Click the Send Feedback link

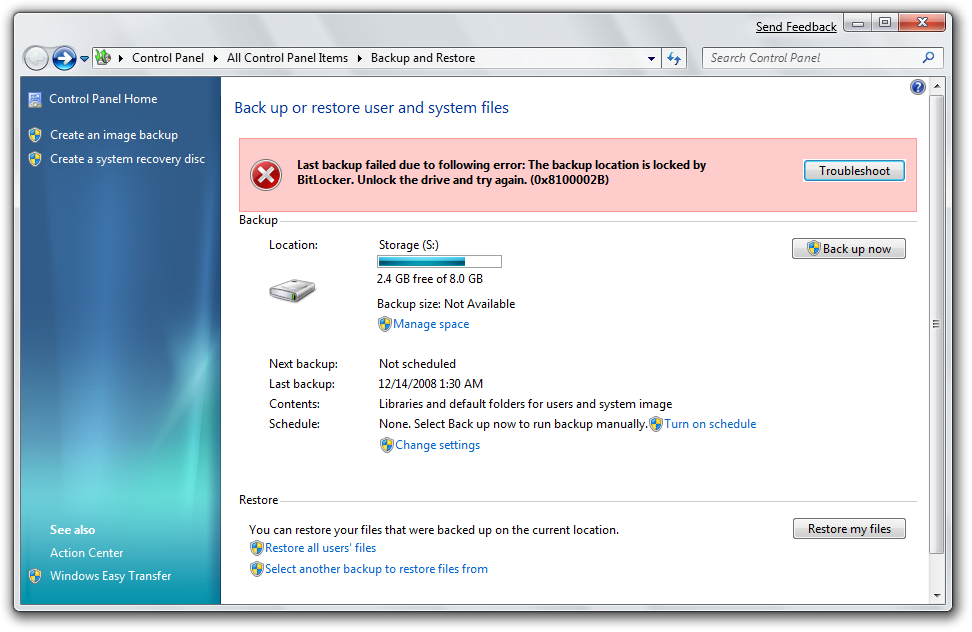pos(796,27)
